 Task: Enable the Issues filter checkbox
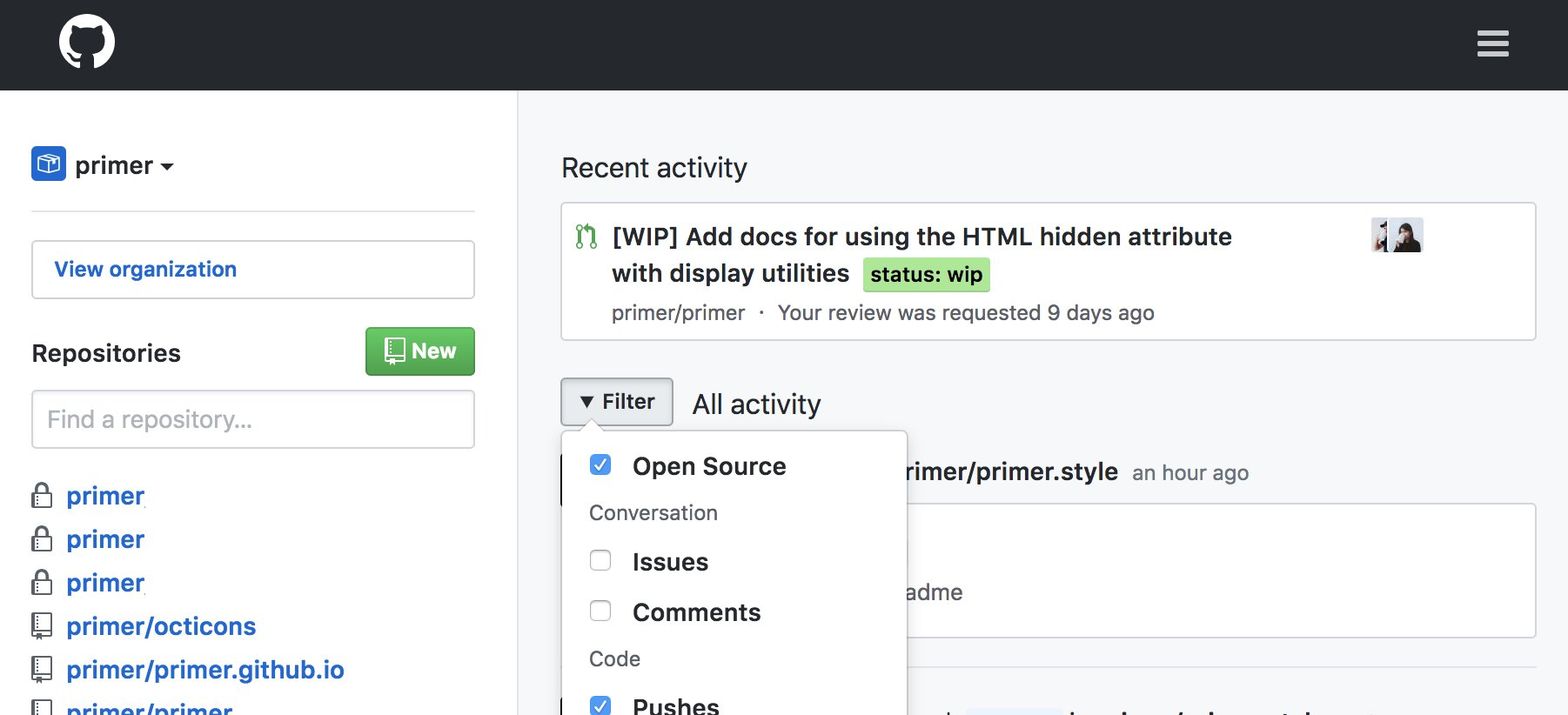pos(600,560)
